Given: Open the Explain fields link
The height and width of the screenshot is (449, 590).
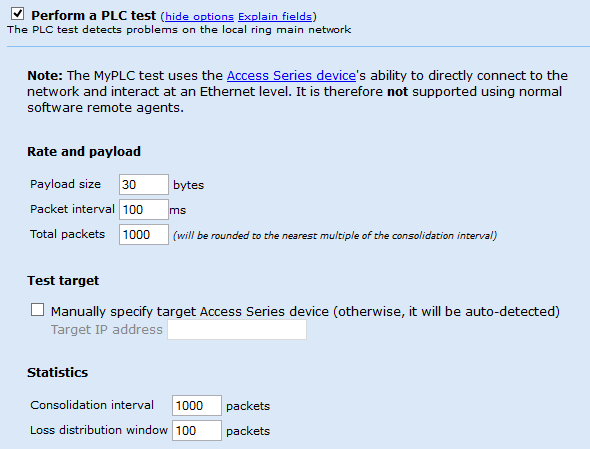Looking at the screenshot, I should [x=275, y=17].
